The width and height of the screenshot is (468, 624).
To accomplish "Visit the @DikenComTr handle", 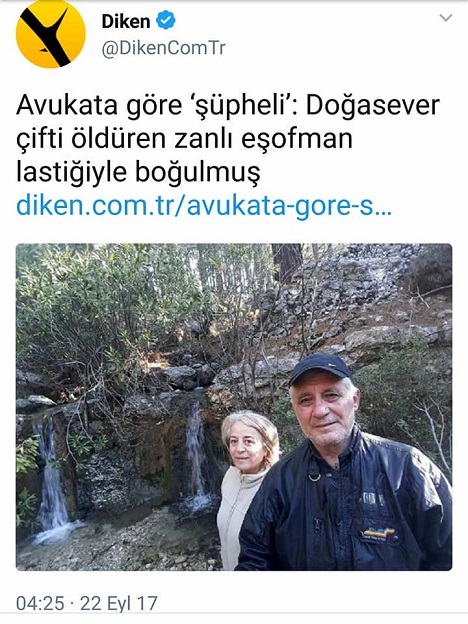I will tap(164, 49).
